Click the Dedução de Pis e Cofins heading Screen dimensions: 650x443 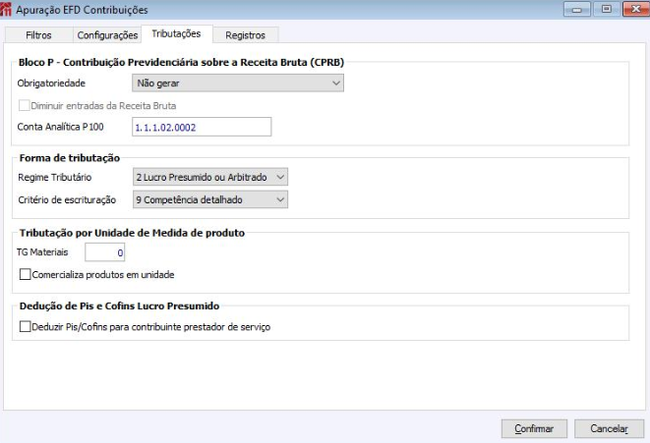[119, 306]
